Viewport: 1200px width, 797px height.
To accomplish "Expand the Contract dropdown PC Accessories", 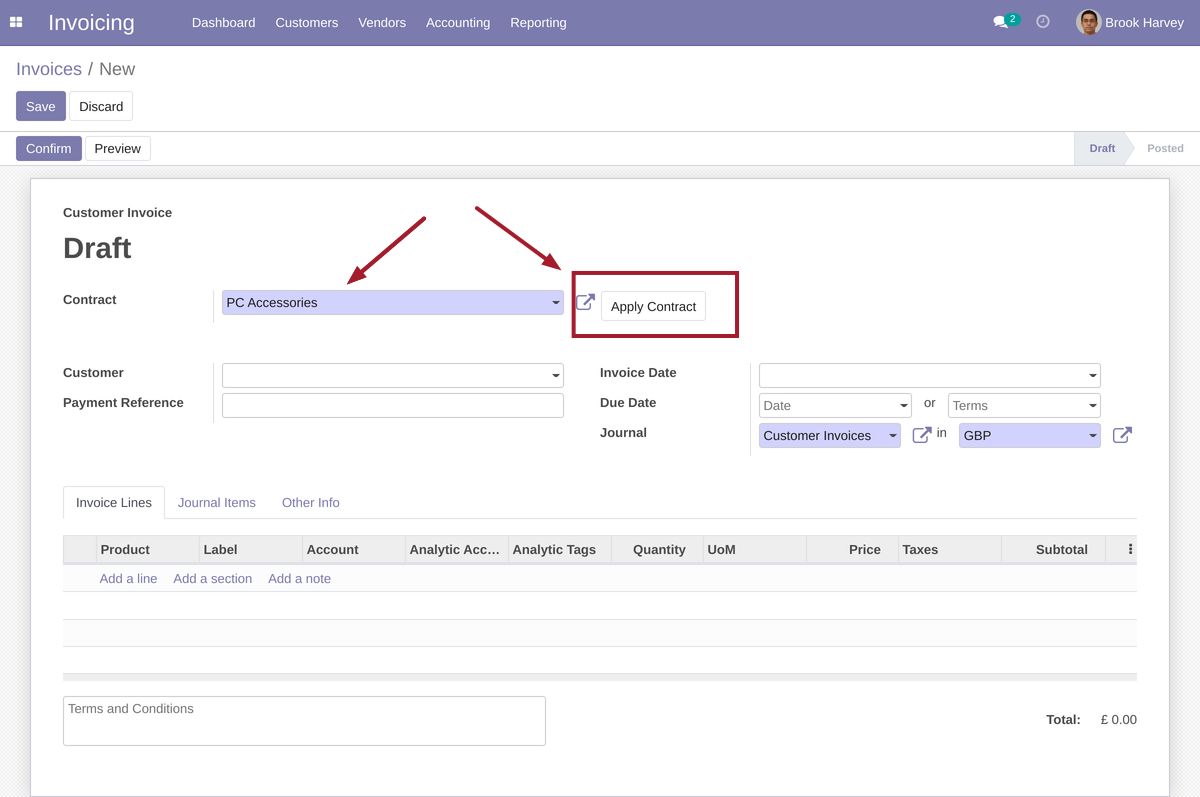I will click(x=392, y=303).
